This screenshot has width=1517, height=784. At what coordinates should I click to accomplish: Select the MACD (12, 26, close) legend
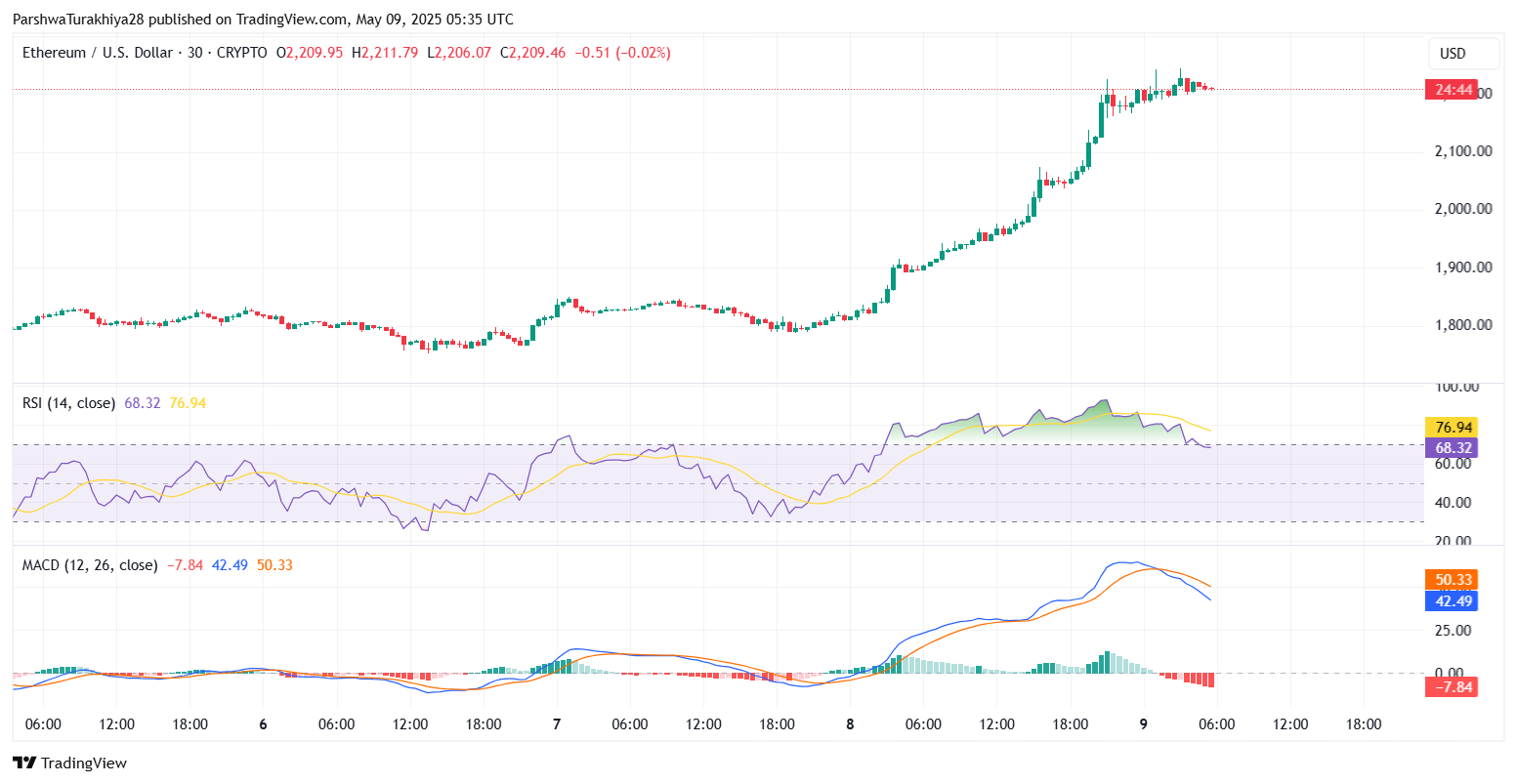click(x=90, y=565)
